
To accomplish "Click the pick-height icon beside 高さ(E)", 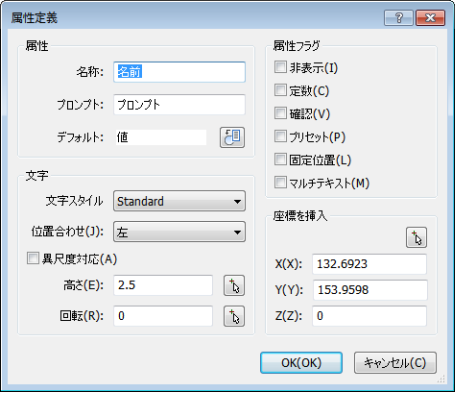I will (234, 286).
